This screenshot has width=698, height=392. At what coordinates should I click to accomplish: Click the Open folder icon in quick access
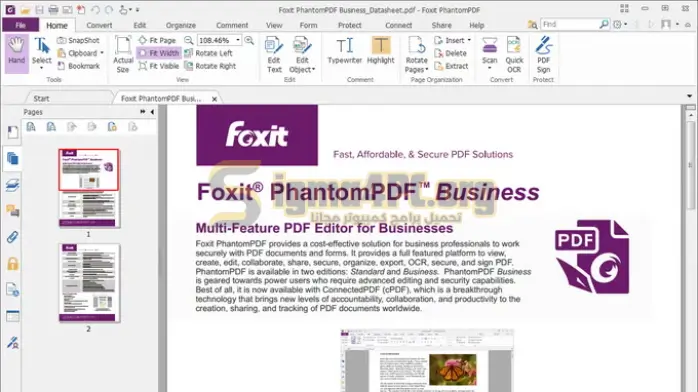click(x=25, y=9)
